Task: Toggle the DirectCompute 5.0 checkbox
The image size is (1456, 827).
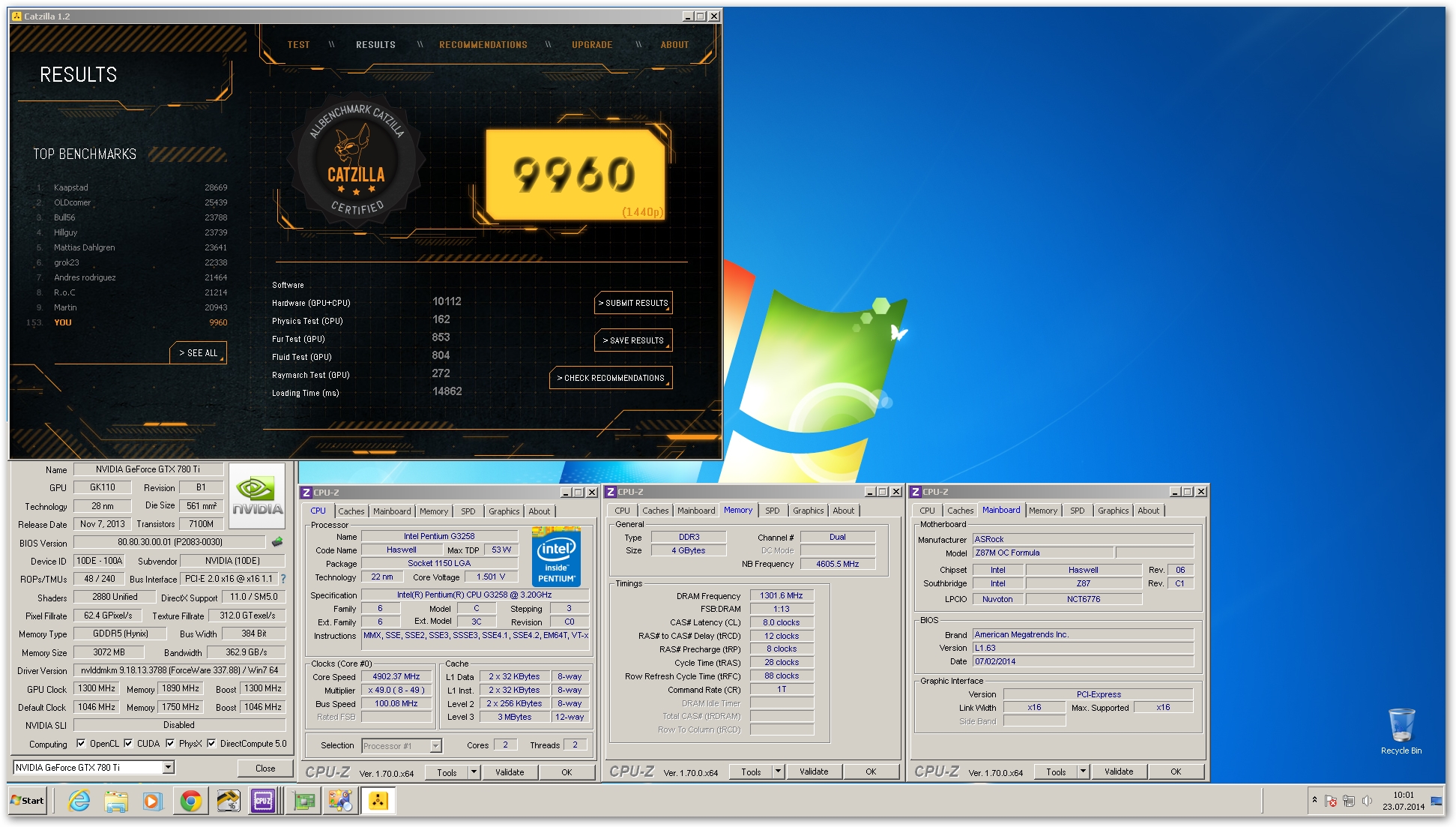Action: coord(211,744)
